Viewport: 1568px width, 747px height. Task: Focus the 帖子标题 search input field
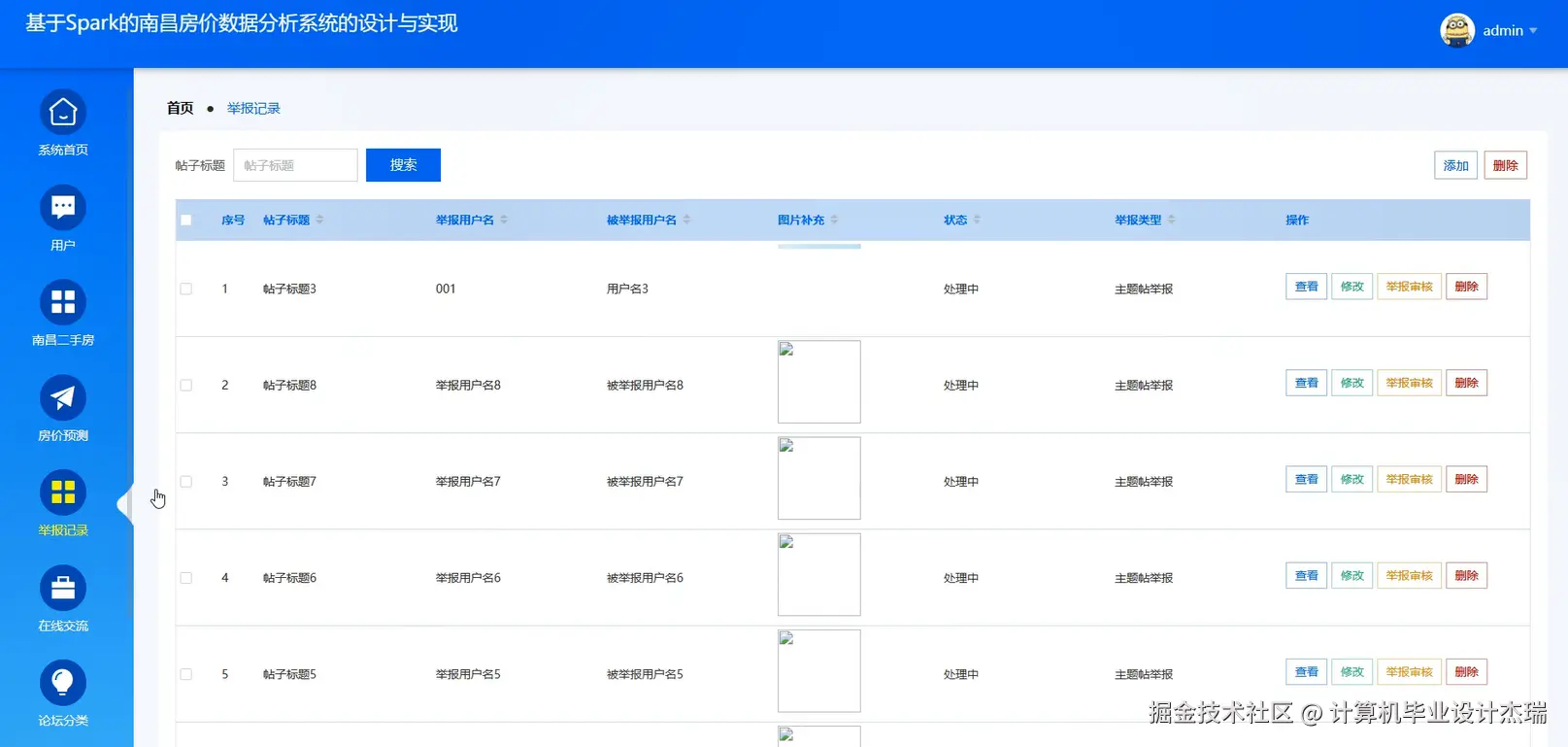(x=295, y=165)
